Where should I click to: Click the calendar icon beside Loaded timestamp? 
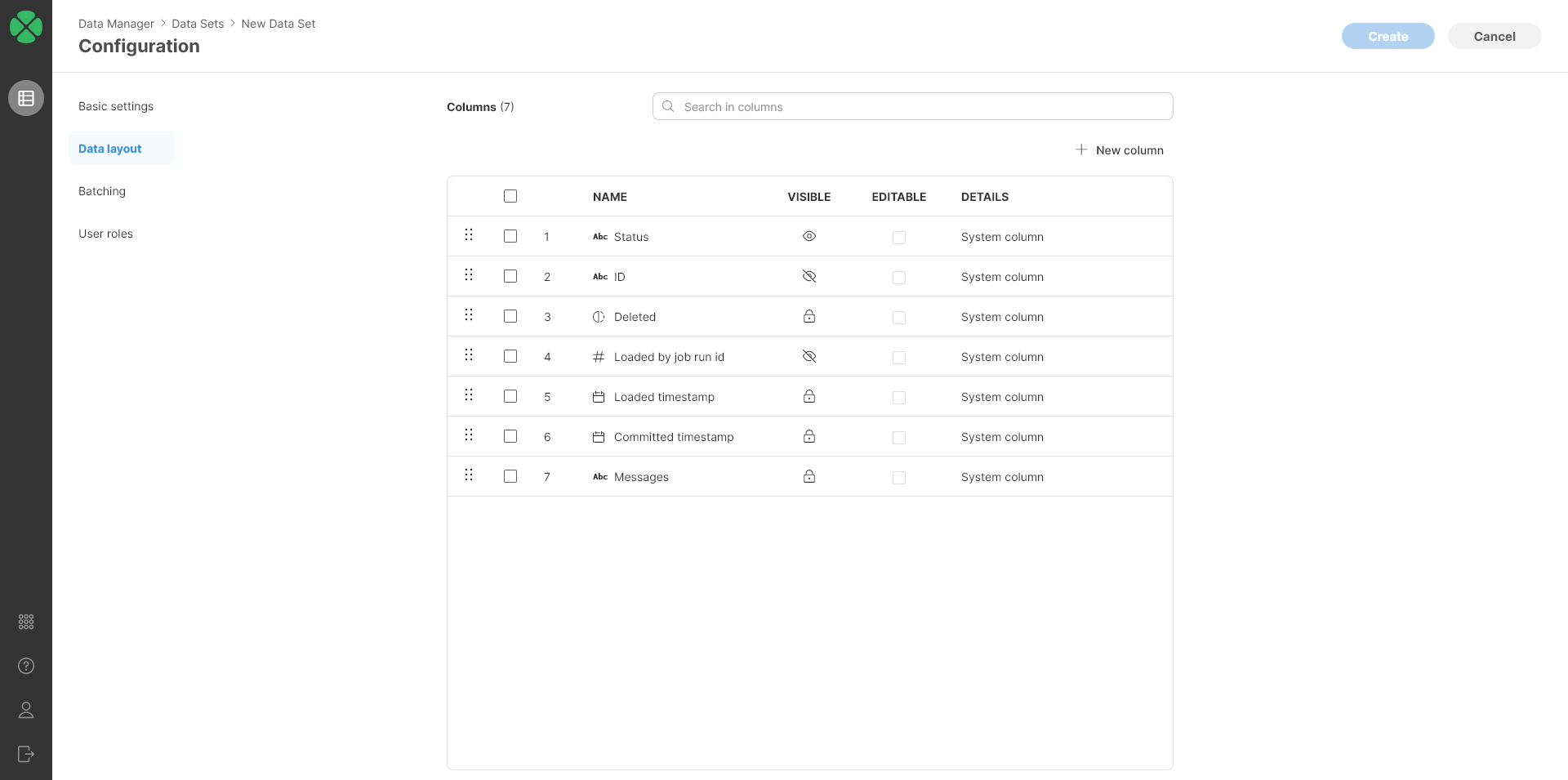click(x=599, y=396)
